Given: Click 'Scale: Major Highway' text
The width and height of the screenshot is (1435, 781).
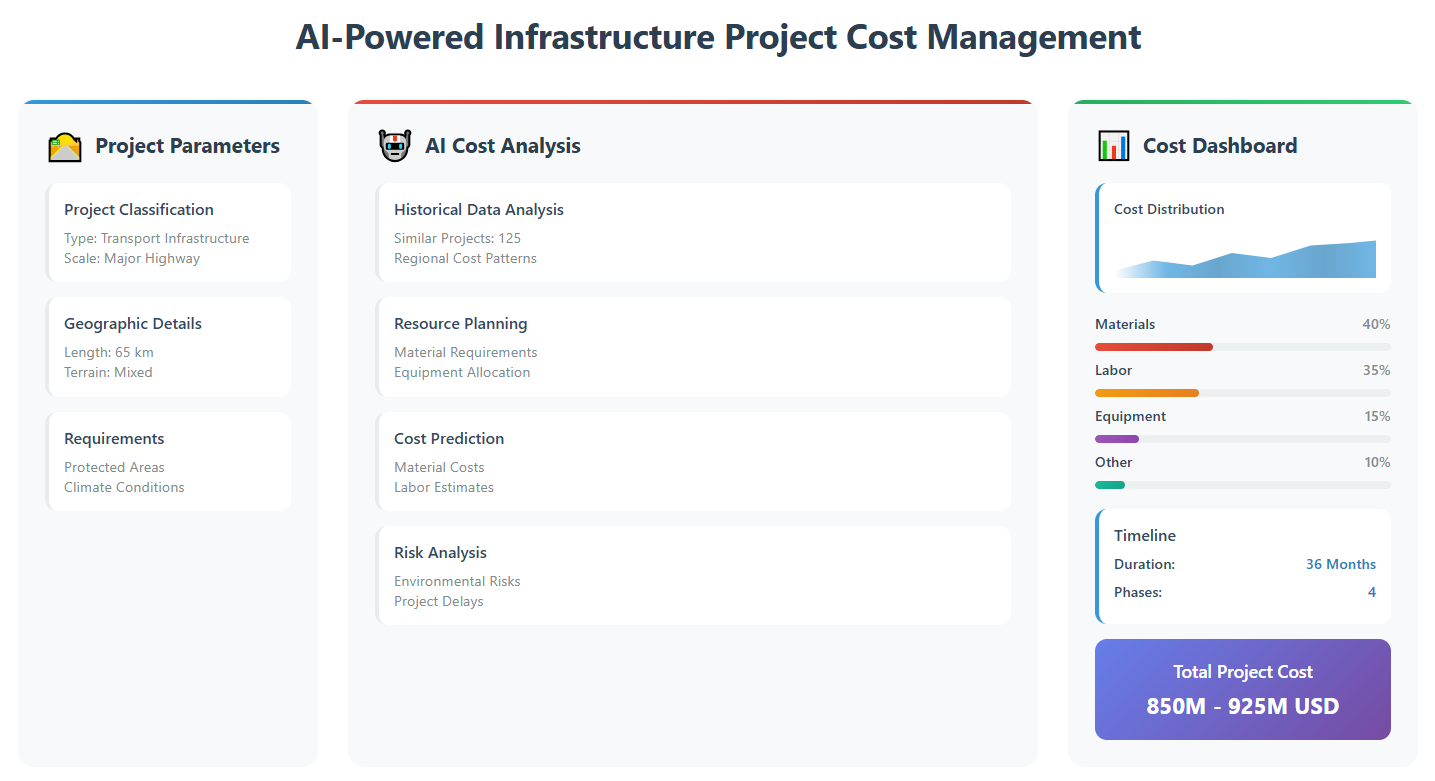Looking at the screenshot, I should pyautogui.click(x=132, y=258).
